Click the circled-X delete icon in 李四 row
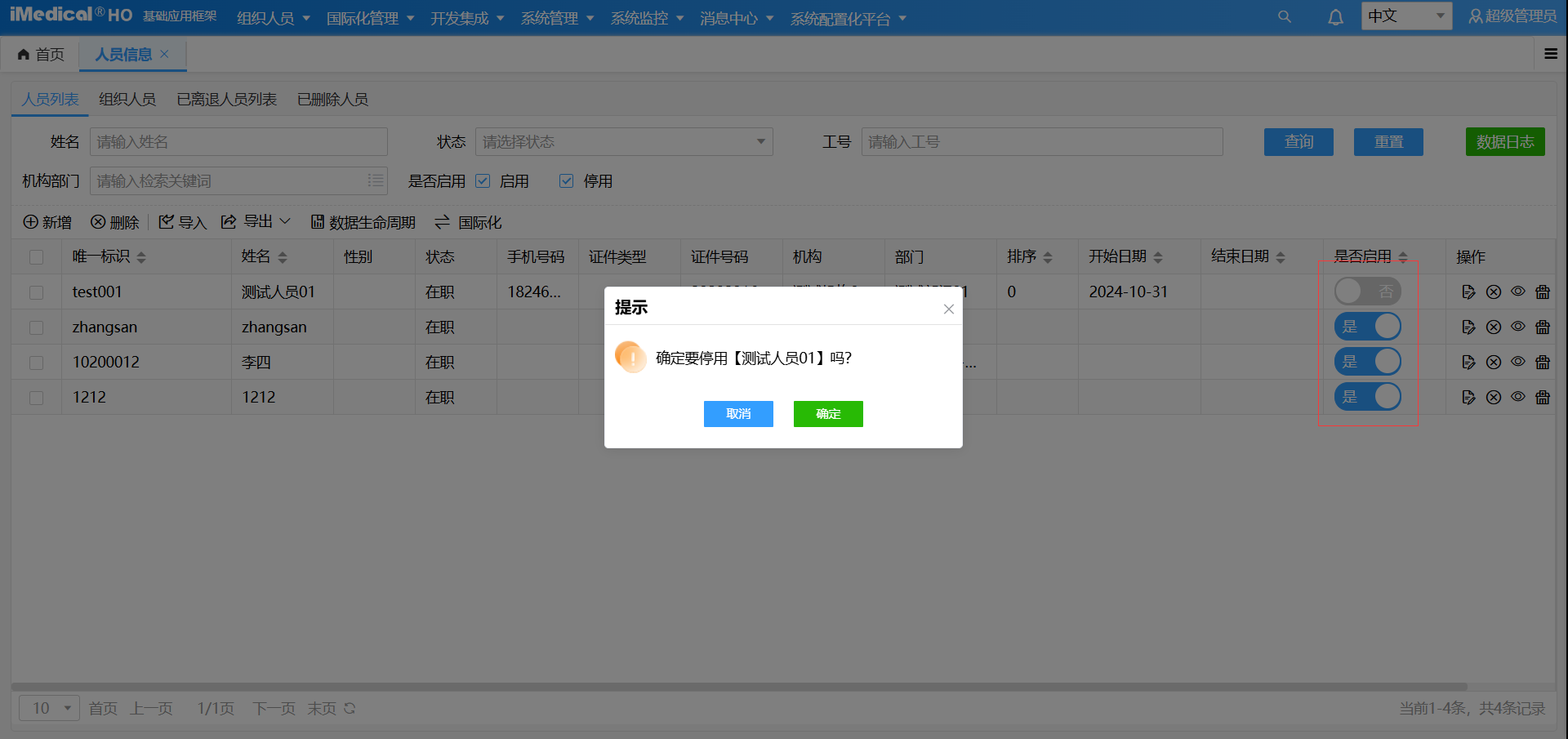 point(1494,363)
